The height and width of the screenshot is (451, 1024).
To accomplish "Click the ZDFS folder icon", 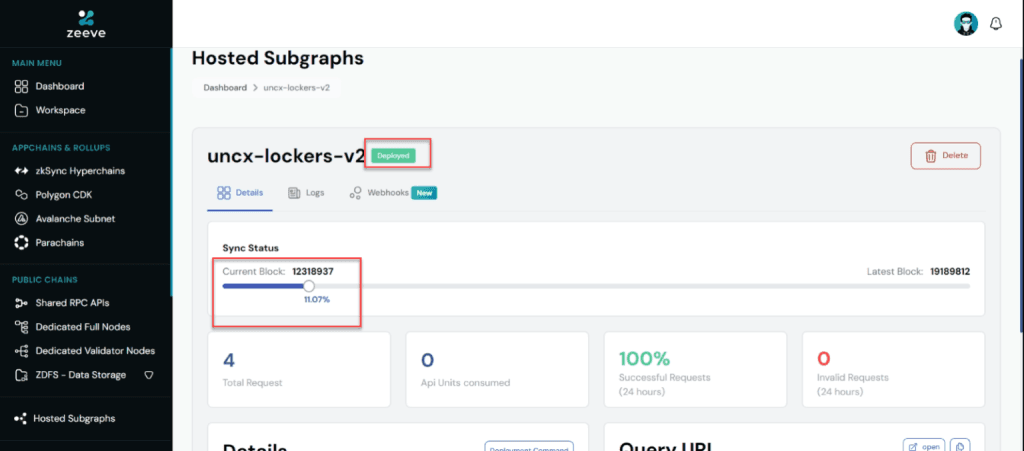I will (21, 375).
